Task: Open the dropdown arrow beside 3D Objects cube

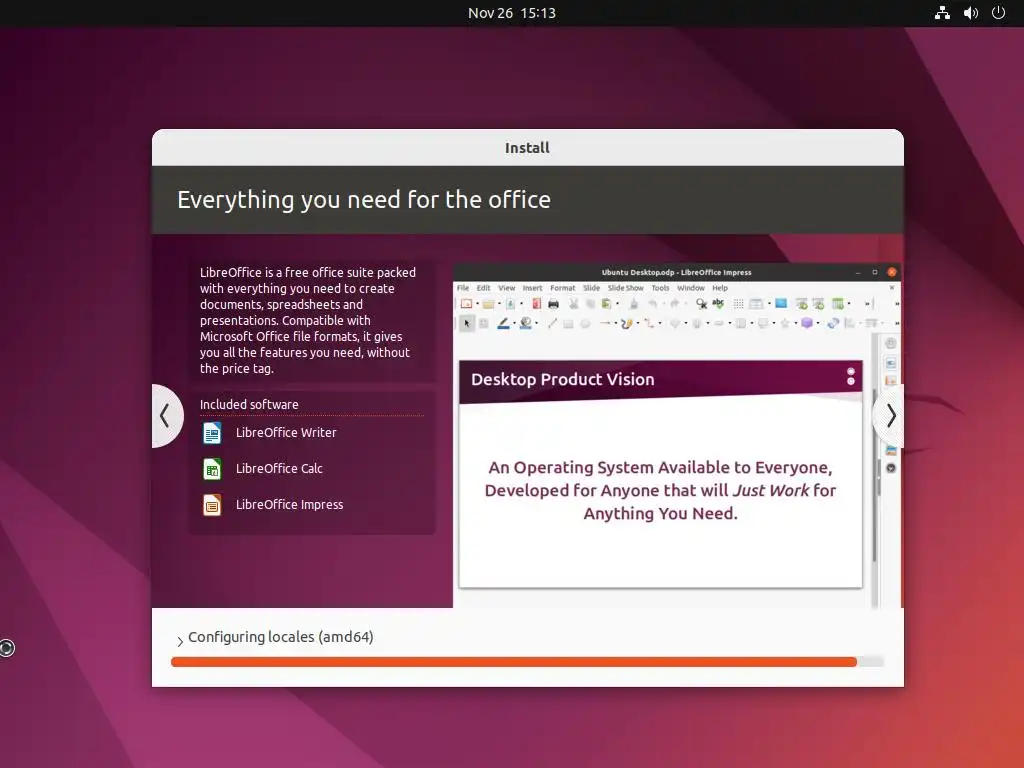Action: [818, 323]
